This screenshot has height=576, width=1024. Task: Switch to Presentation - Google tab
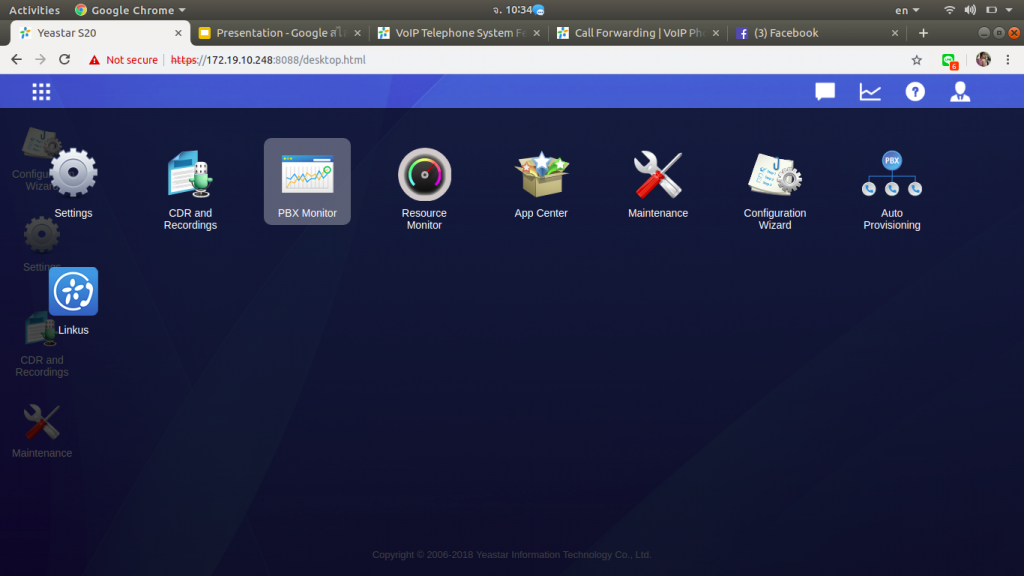click(280, 33)
